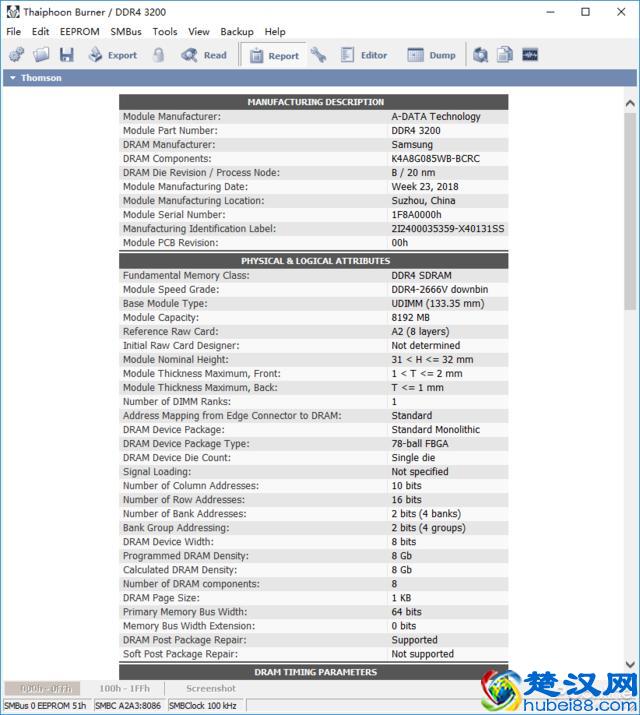Select the Report toolbar button

tap(273, 55)
